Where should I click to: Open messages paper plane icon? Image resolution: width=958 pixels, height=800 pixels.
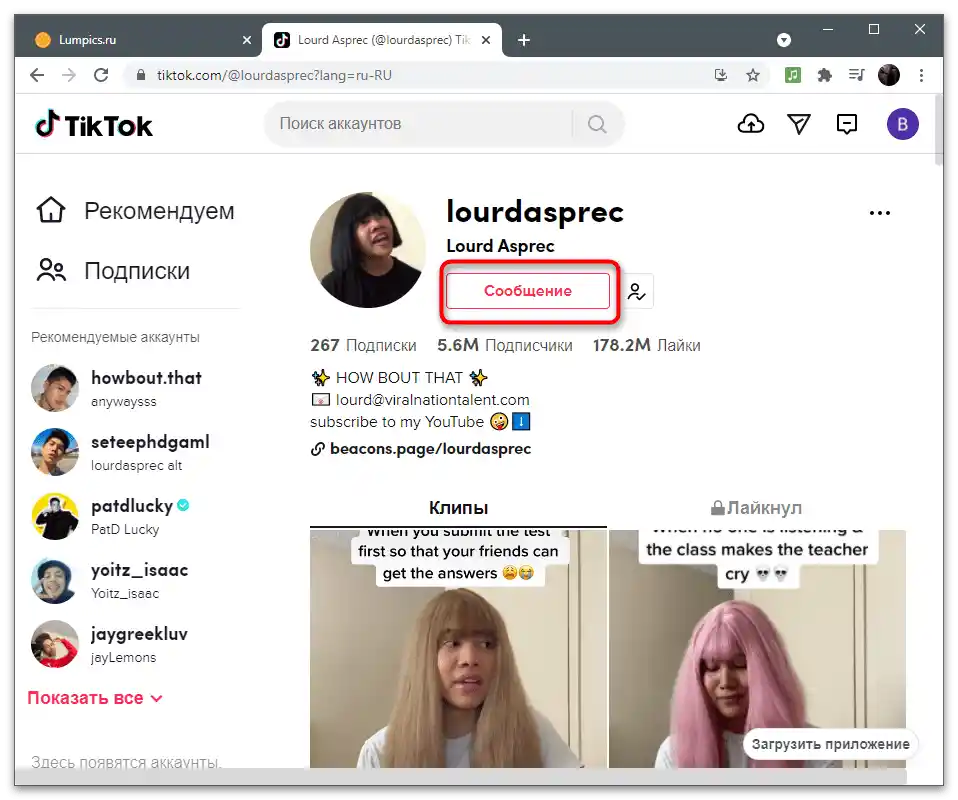tap(799, 124)
